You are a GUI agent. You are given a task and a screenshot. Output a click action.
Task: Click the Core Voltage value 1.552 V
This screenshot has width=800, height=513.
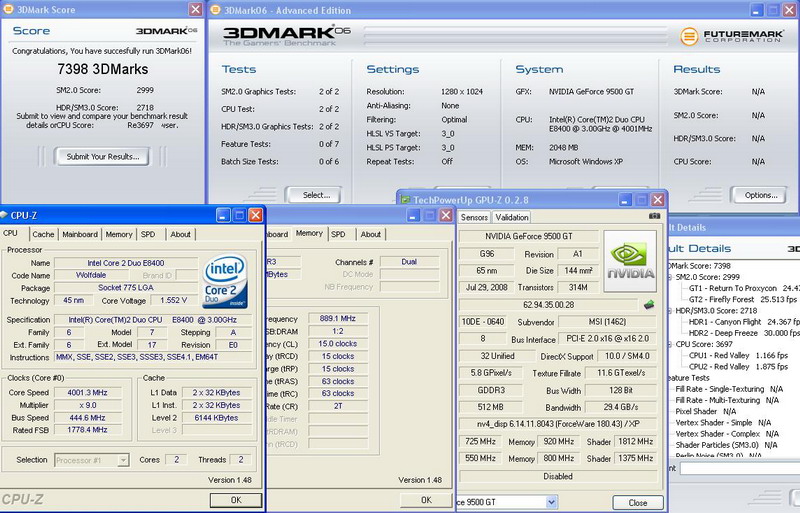[x=173, y=300]
